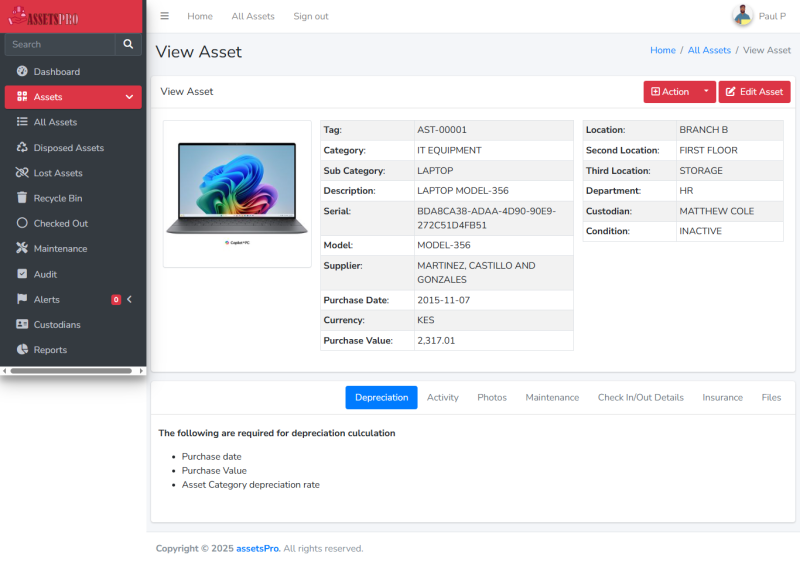Image resolution: width=800 pixels, height=565 pixels.
Task: Select the serial number value
Action: 486,218
